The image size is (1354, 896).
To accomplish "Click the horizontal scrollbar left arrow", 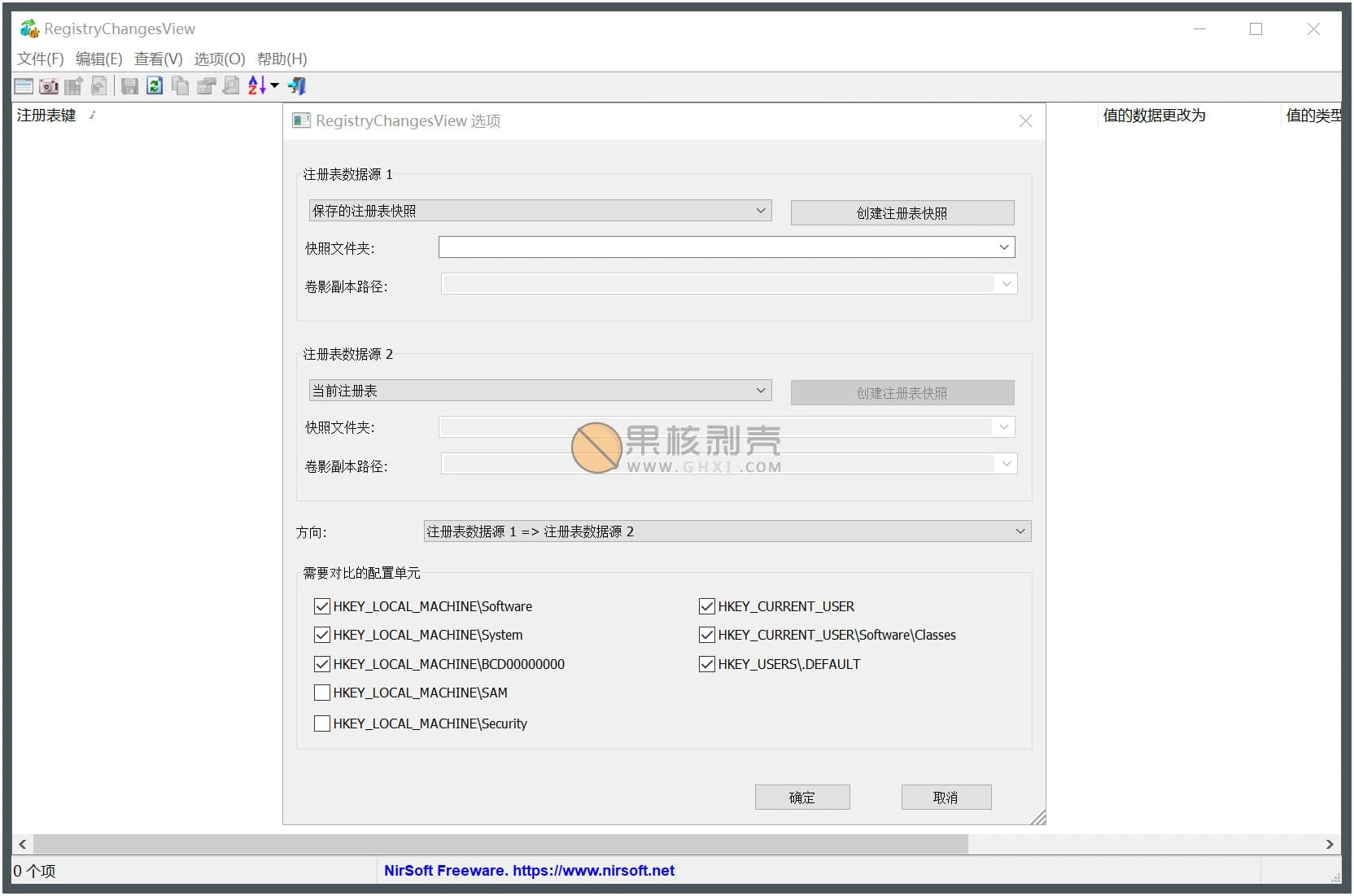I will tap(23, 845).
